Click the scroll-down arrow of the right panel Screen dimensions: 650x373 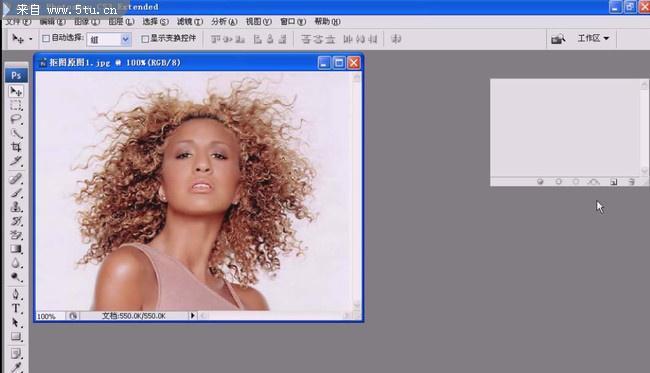644,170
